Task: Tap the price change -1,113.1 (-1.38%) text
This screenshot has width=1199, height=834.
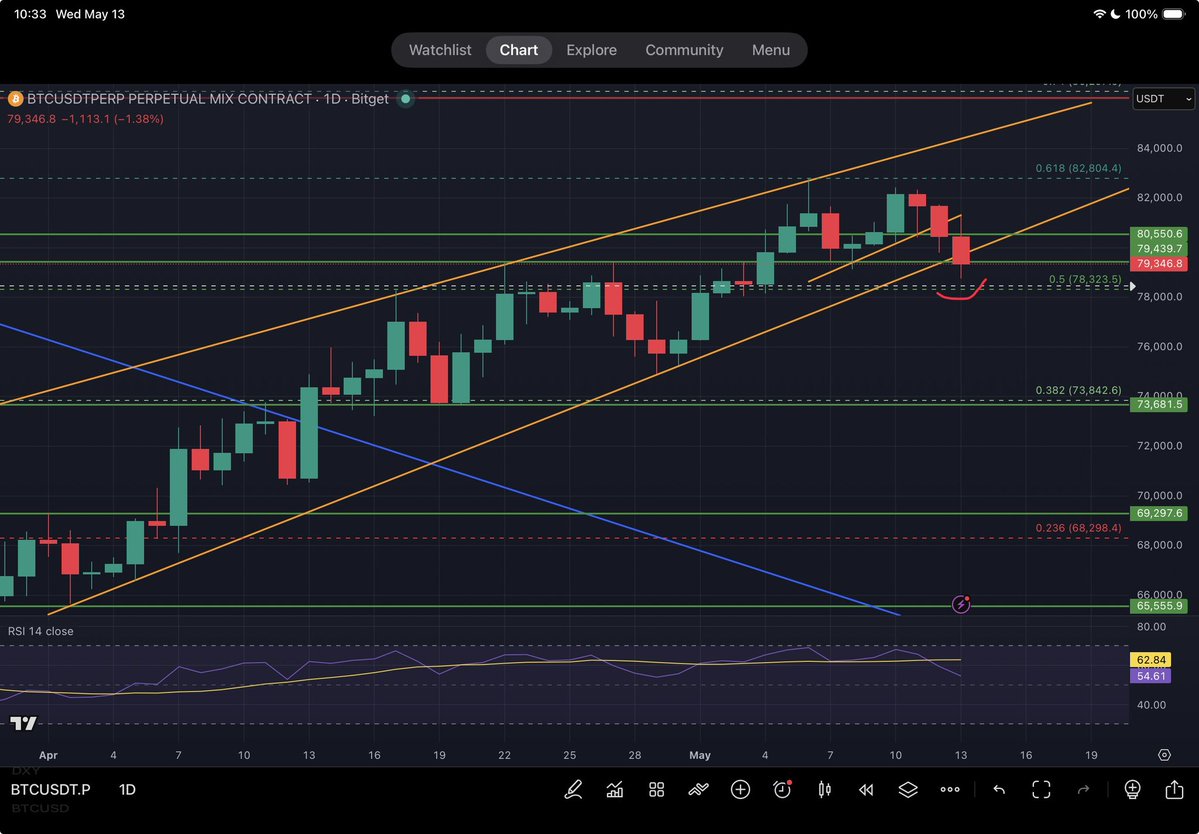Action: tap(113, 119)
